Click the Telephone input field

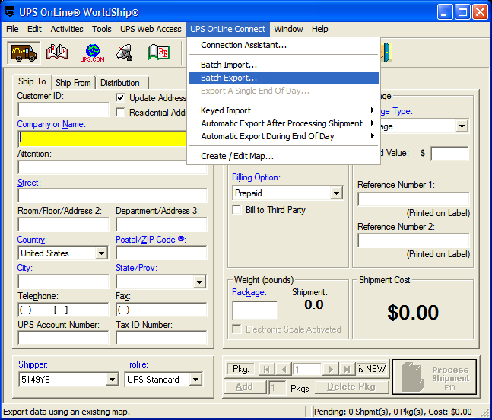coord(63,310)
